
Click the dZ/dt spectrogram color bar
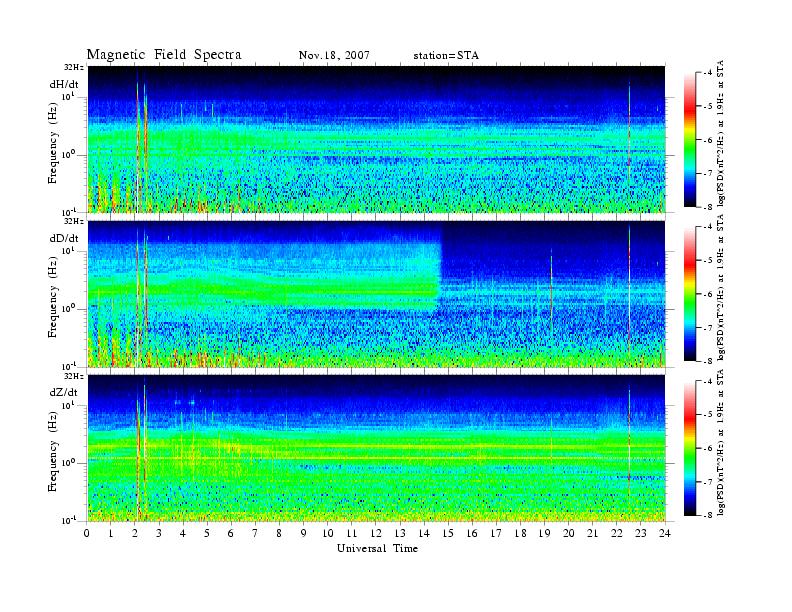(x=689, y=448)
